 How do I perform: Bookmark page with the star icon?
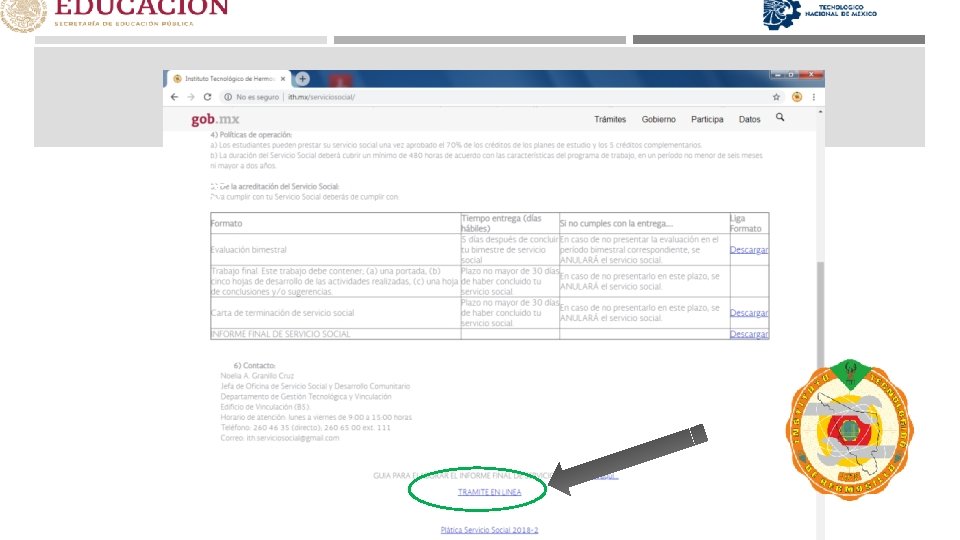click(x=776, y=97)
